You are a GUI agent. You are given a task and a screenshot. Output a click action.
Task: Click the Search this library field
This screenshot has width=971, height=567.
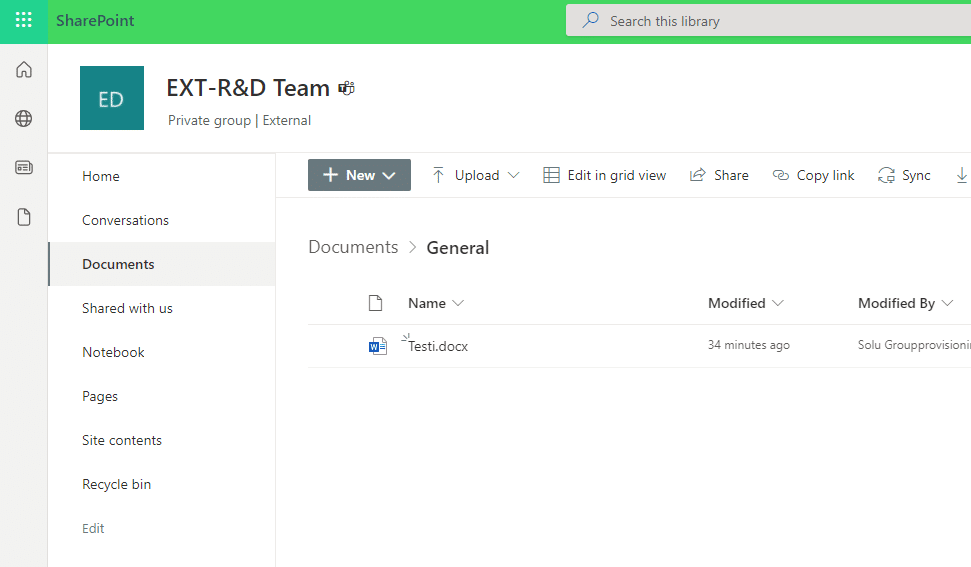tap(768, 21)
